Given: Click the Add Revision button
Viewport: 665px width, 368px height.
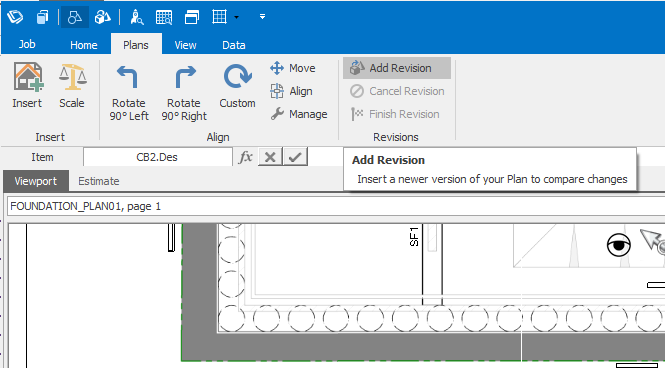Looking at the screenshot, I should pos(397,68).
